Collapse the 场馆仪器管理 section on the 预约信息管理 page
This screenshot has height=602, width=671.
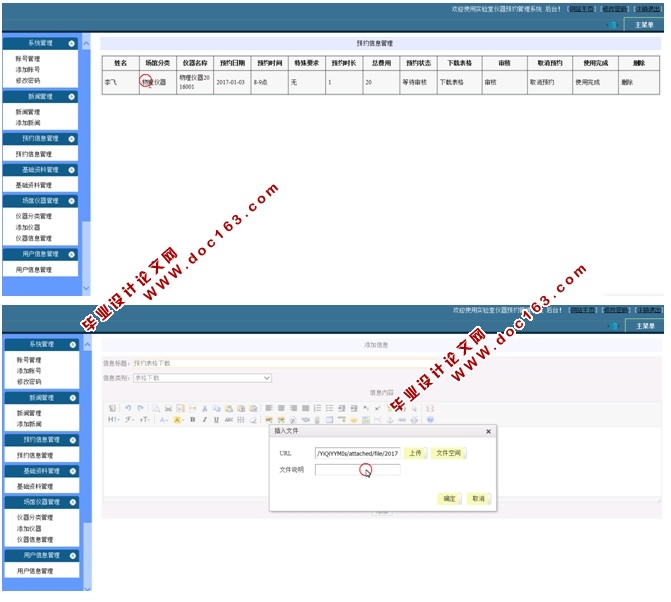[x=71, y=201]
